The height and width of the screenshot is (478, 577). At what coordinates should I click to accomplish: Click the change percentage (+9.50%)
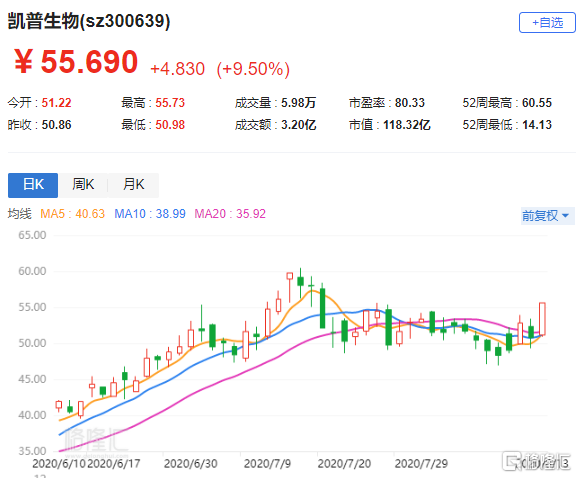pyautogui.click(x=253, y=69)
